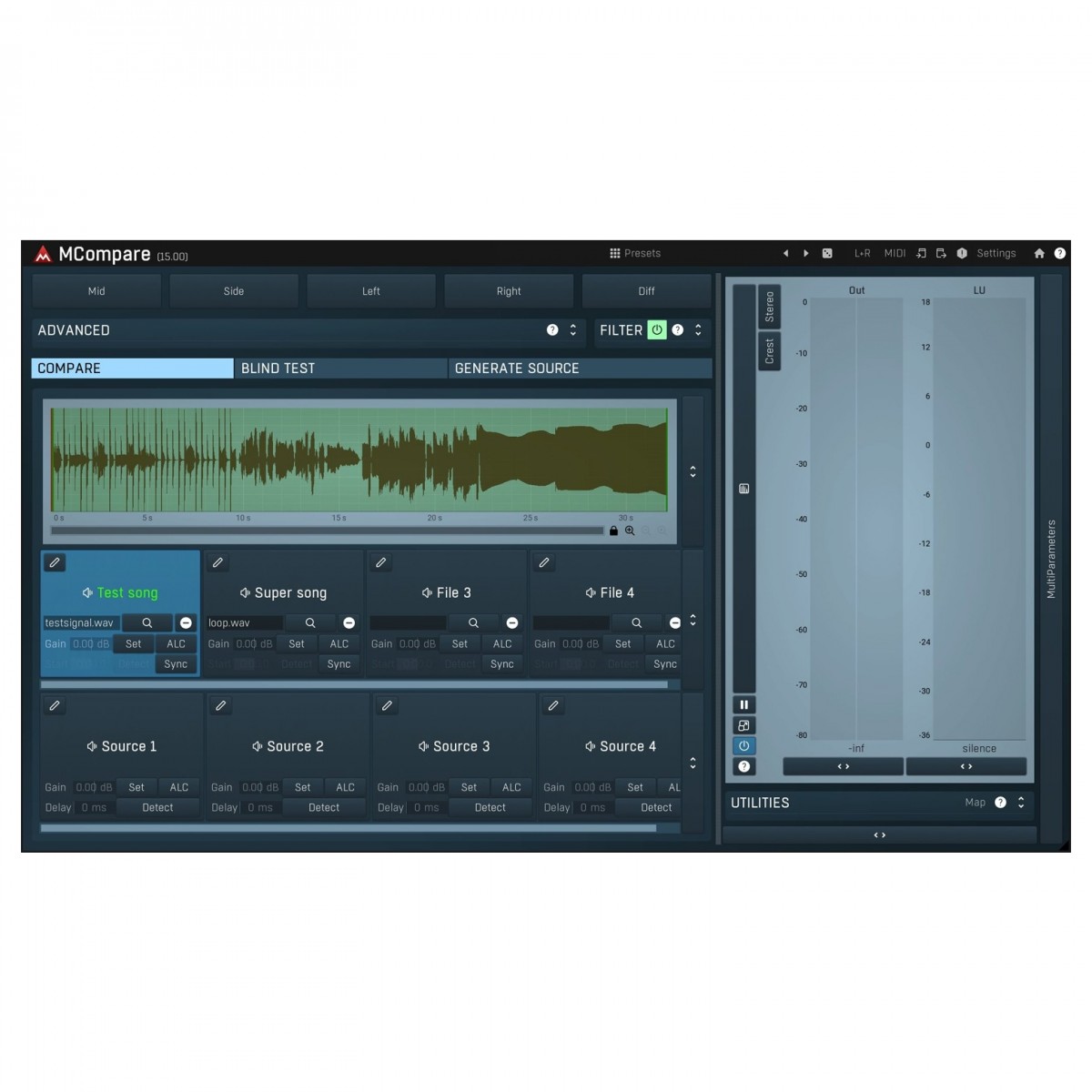Viewport: 1092px width, 1092px height.
Task: Click Detect button under Source 1
Action: click(157, 808)
